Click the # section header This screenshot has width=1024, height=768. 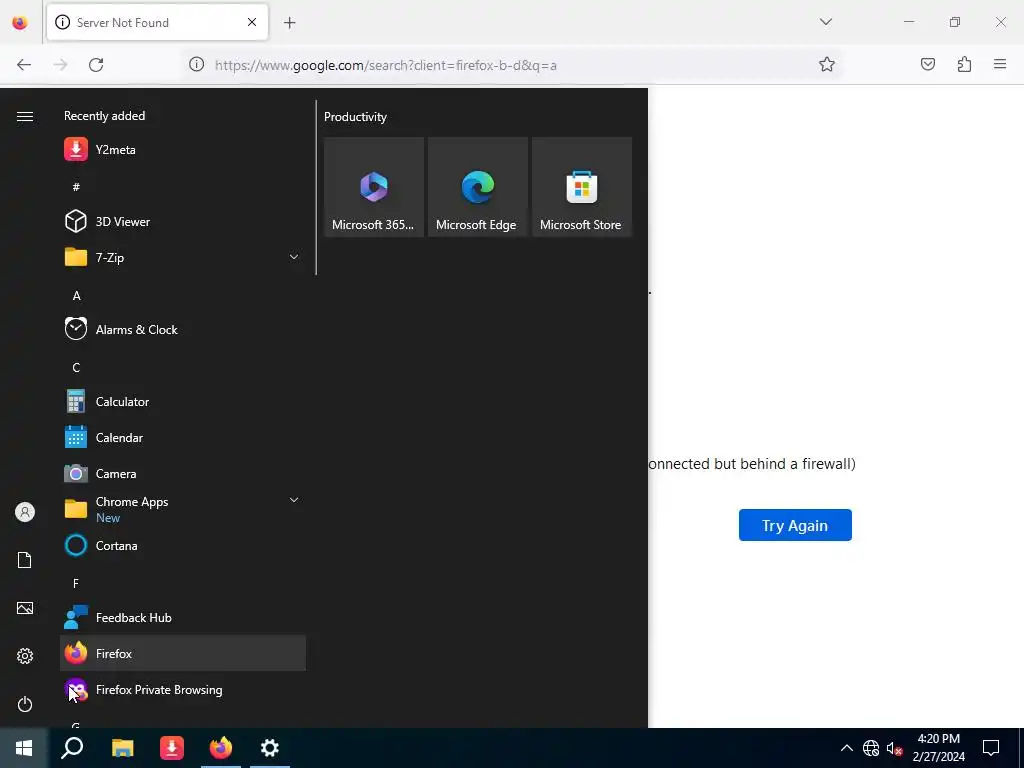pyautogui.click(x=76, y=187)
